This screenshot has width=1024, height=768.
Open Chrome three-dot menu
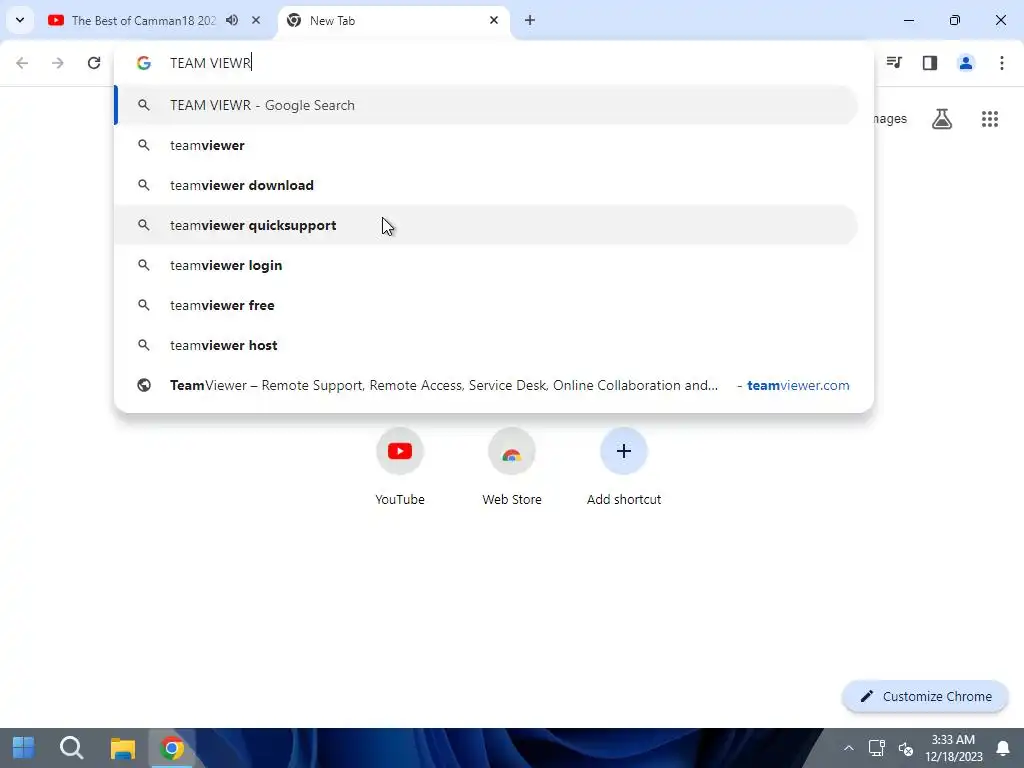coord(1002,63)
